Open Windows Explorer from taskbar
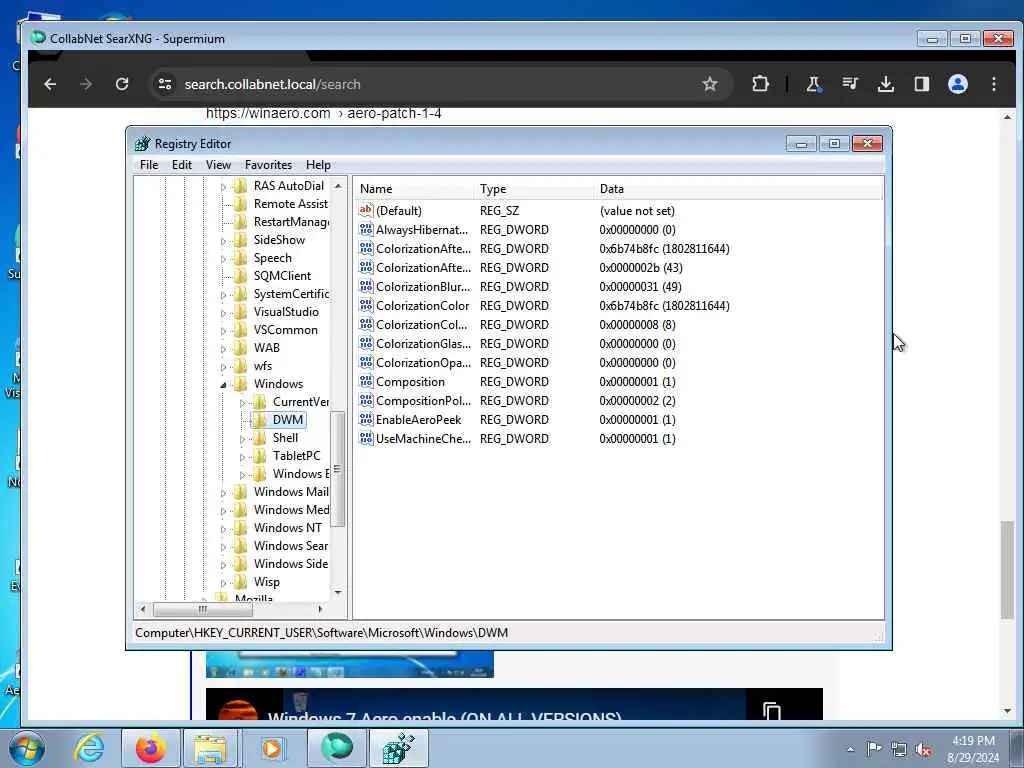The height and width of the screenshot is (768, 1024). [x=210, y=748]
